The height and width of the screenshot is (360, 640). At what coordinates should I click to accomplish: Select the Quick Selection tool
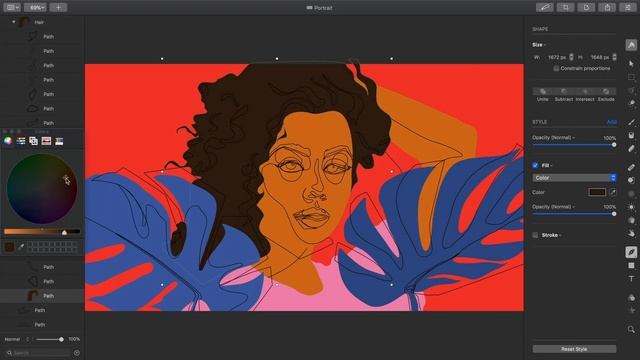(x=631, y=103)
